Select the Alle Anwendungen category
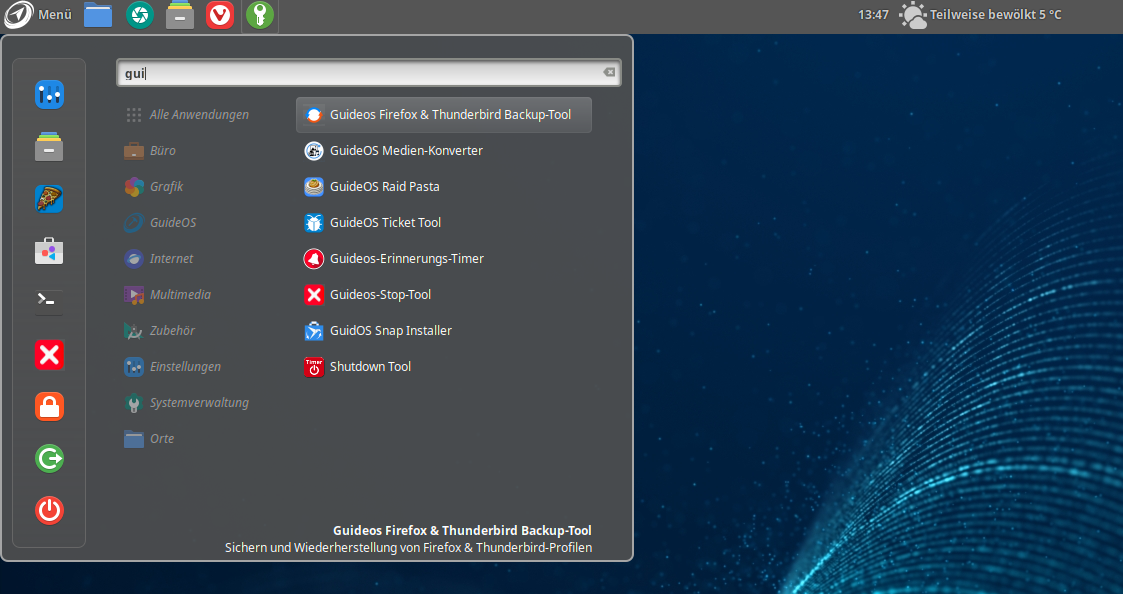1123x594 pixels. tap(187, 115)
